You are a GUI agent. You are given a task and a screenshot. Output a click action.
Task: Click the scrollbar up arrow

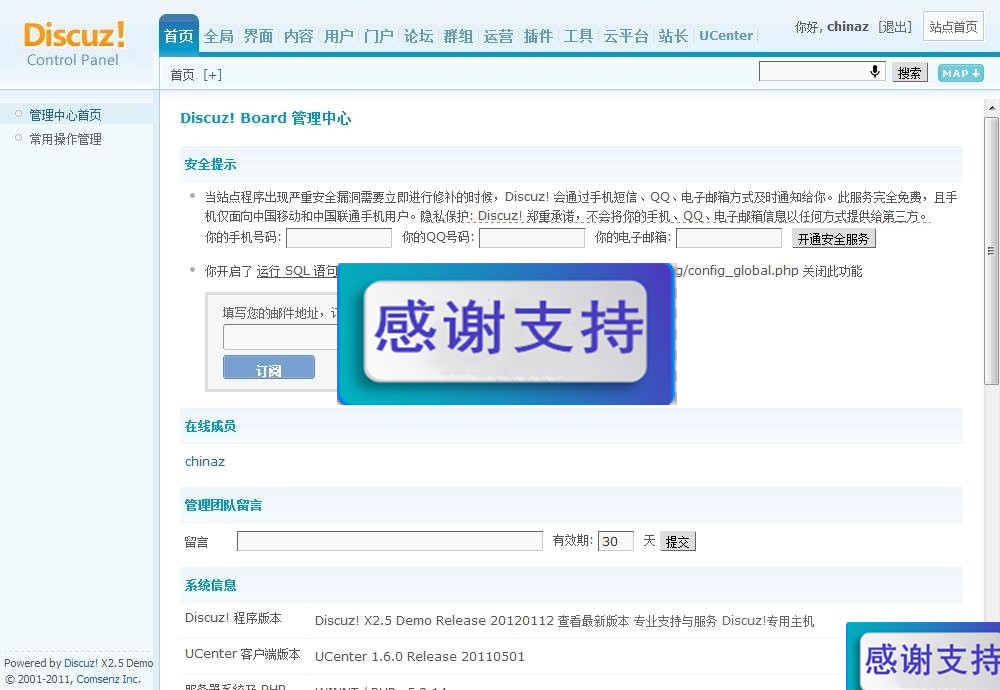pyautogui.click(x=991, y=108)
